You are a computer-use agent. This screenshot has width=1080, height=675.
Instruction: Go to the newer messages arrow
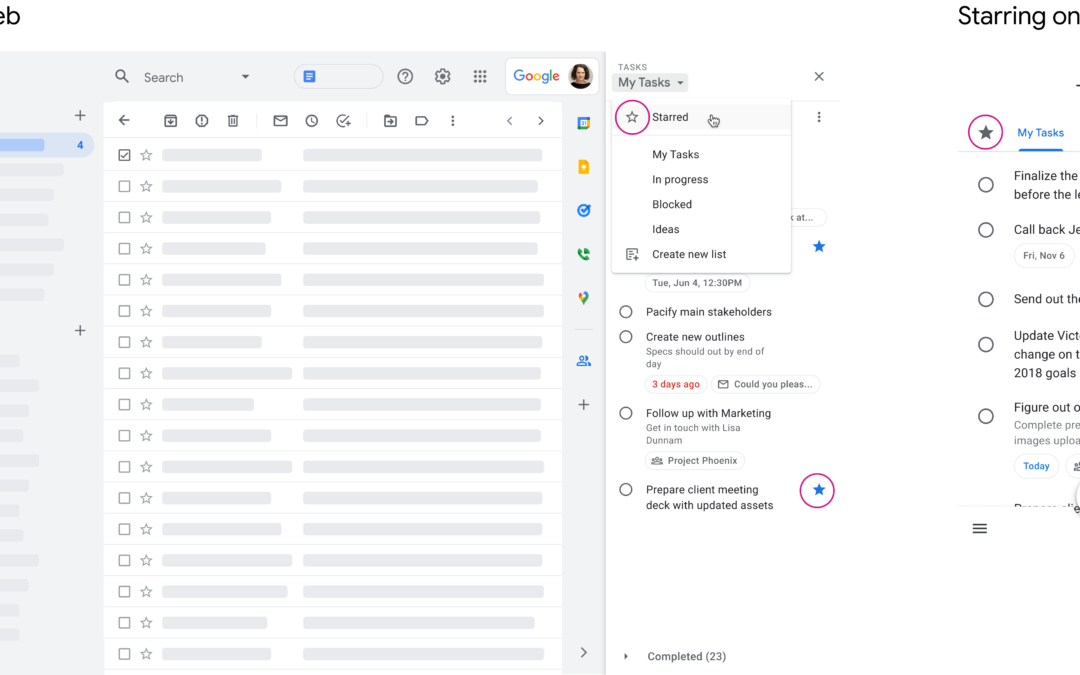point(510,121)
